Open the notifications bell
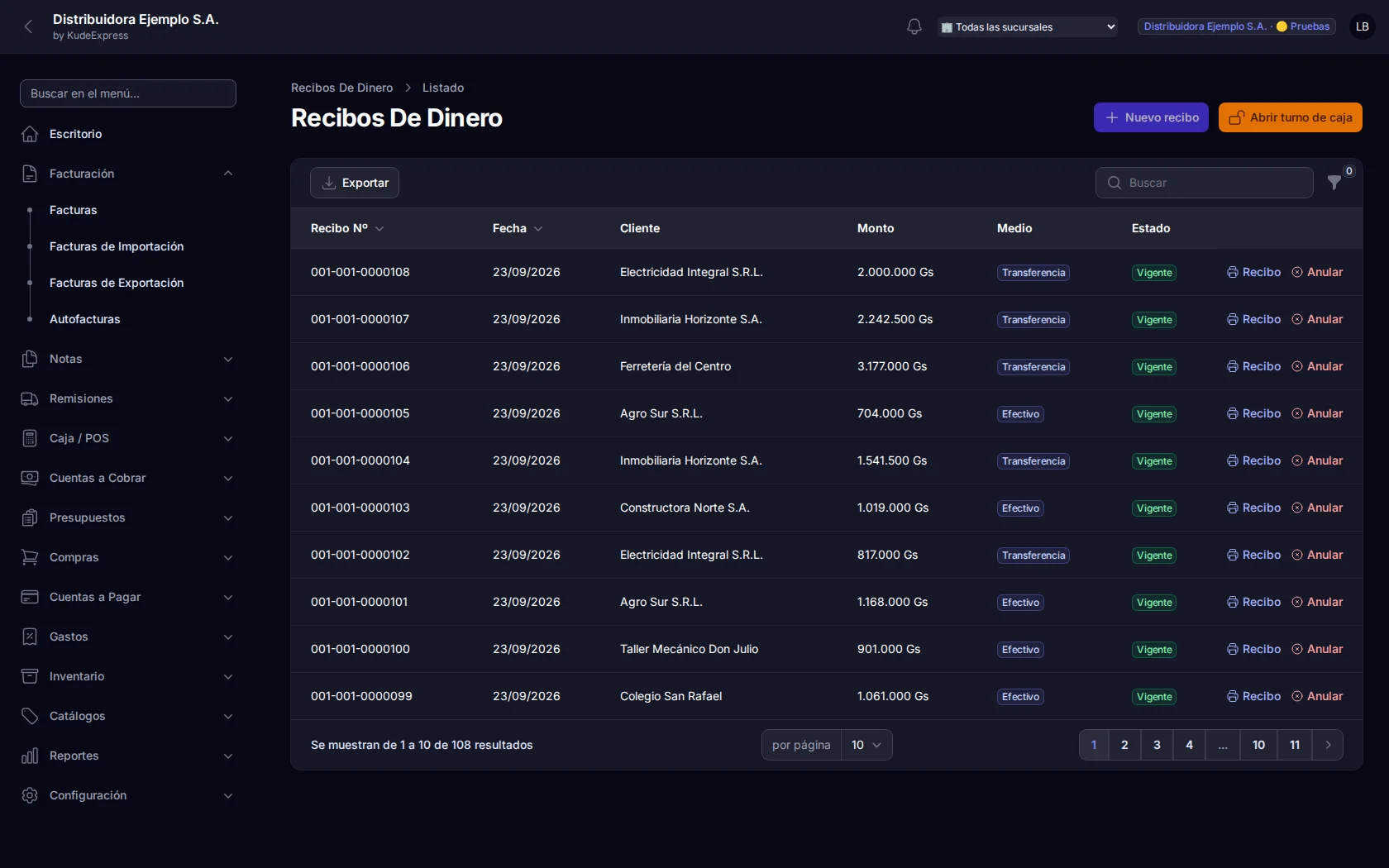1389x868 pixels. [914, 26]
